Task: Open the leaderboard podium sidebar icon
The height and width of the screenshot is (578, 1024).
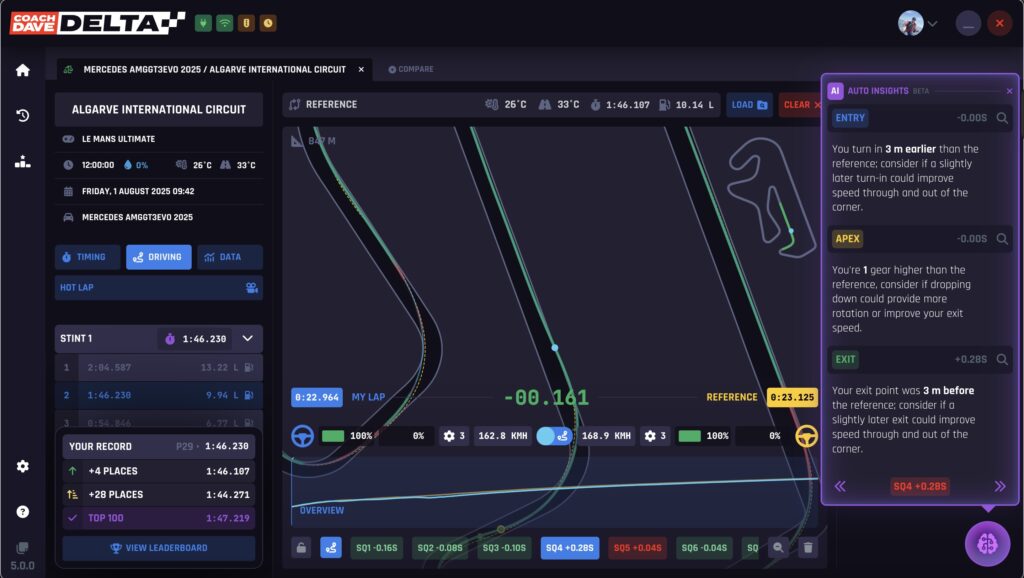Action: pyautogui.click(x=22, y=162)
